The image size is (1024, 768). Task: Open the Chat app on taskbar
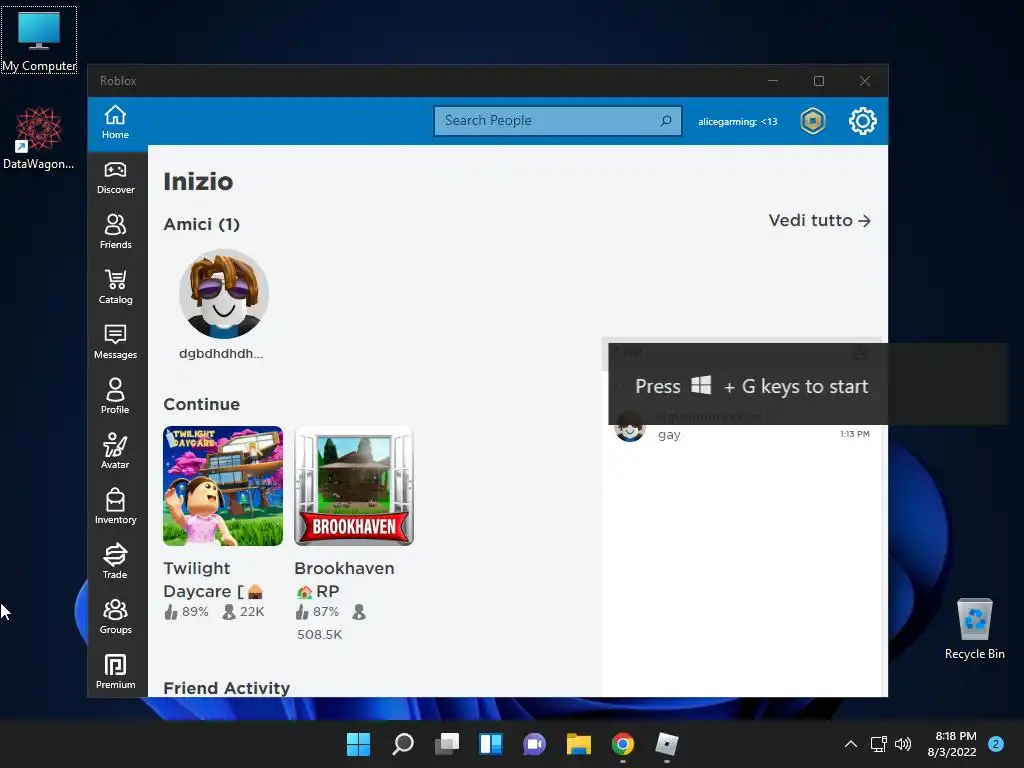(535, 744)
